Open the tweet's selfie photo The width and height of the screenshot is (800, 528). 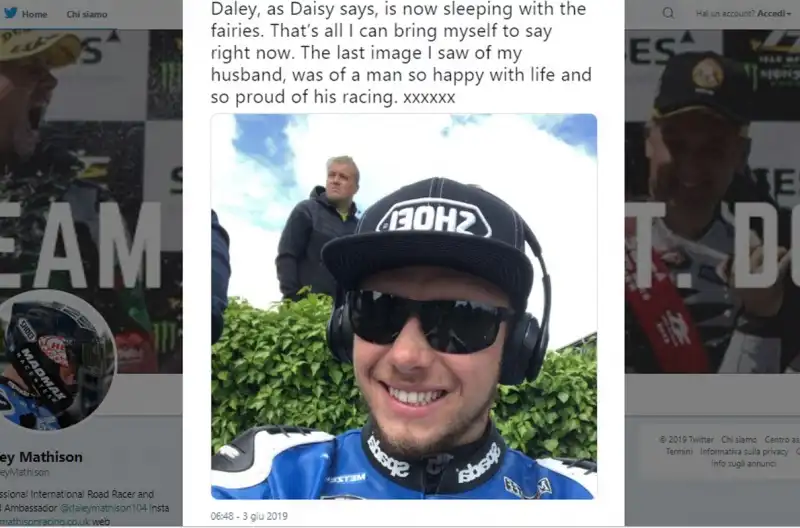click(404, 306)
